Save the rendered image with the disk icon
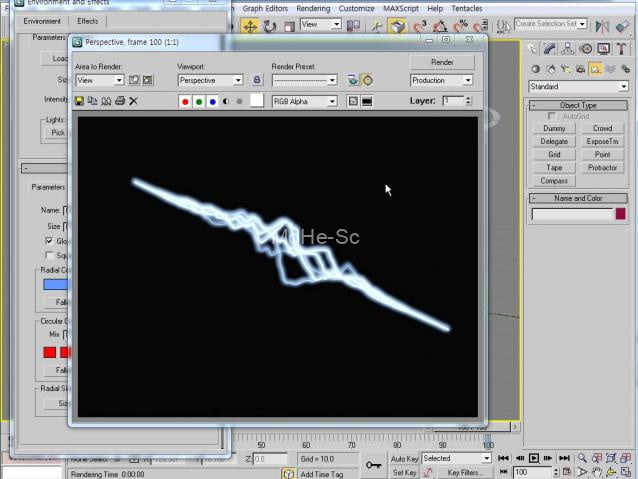The height and width of the screenshot is (479, 638). tap(79, 101)
